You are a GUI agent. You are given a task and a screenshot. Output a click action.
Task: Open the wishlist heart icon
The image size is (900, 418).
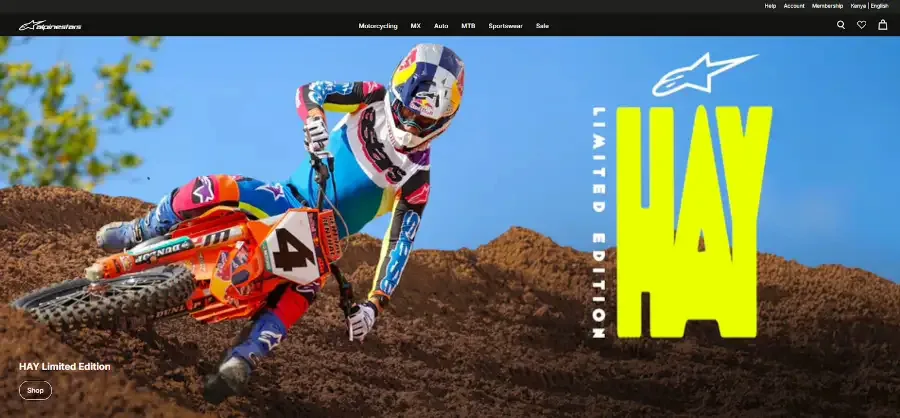(x=862, y=25)
